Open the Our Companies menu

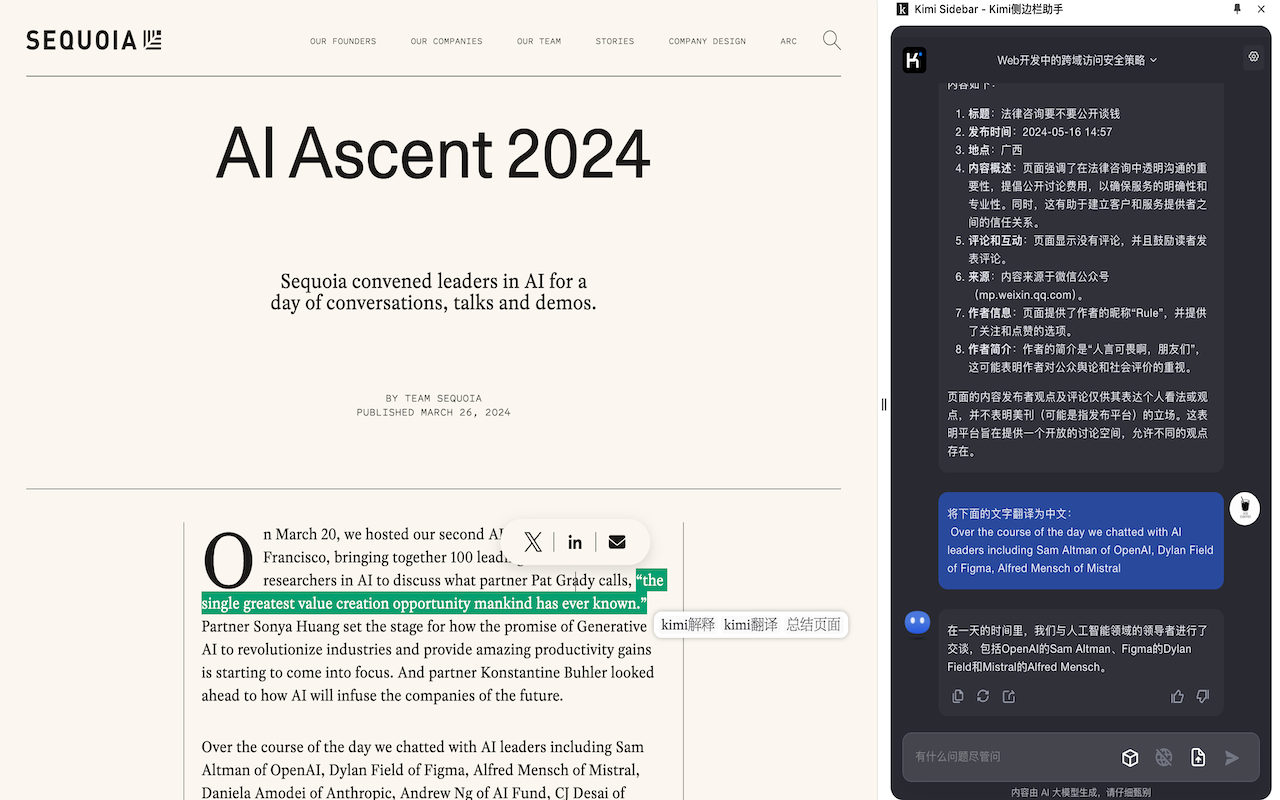tap(446, 41)
